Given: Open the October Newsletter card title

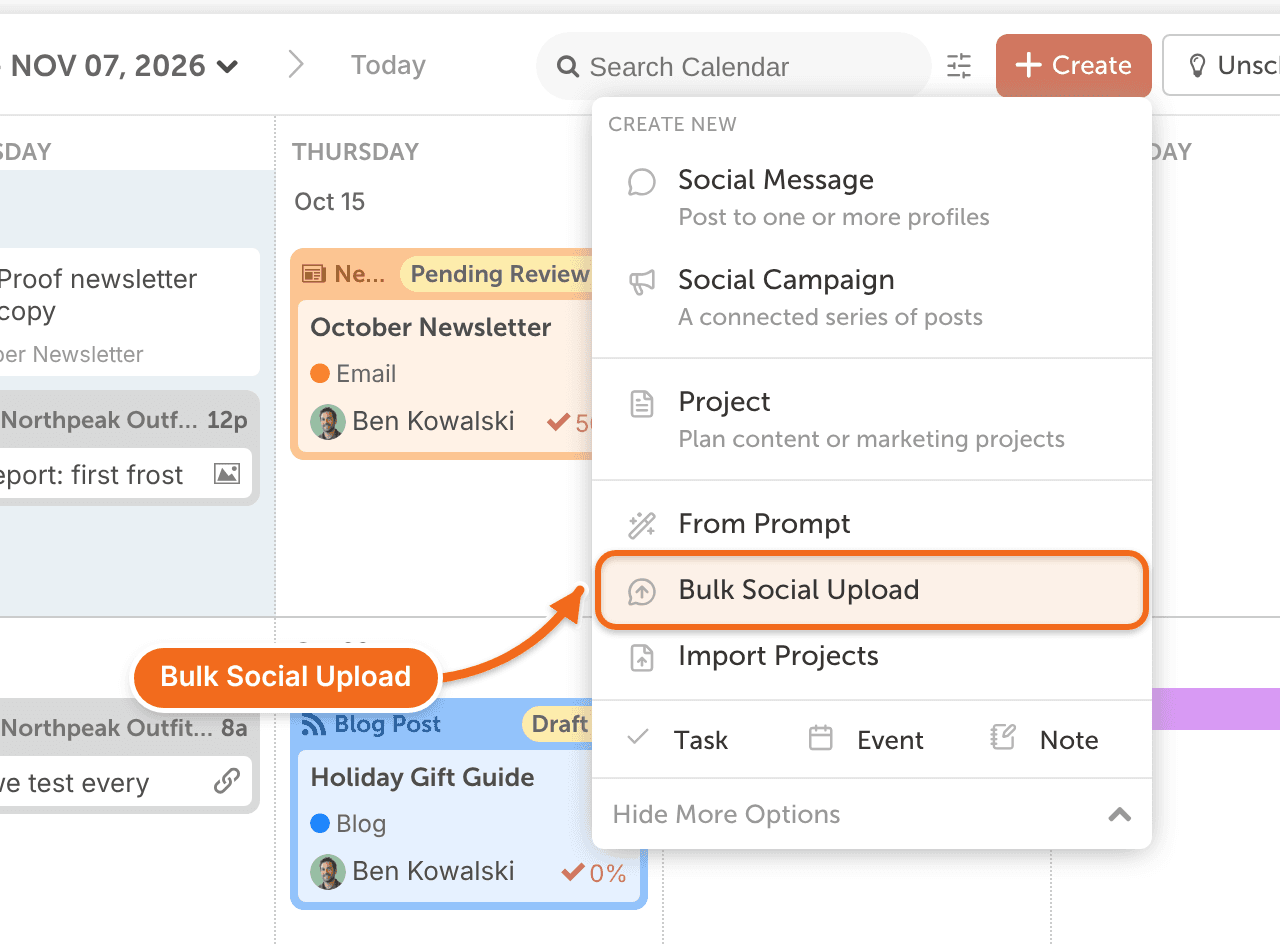Looking at the screenshot, I should [x=431, y=327].
